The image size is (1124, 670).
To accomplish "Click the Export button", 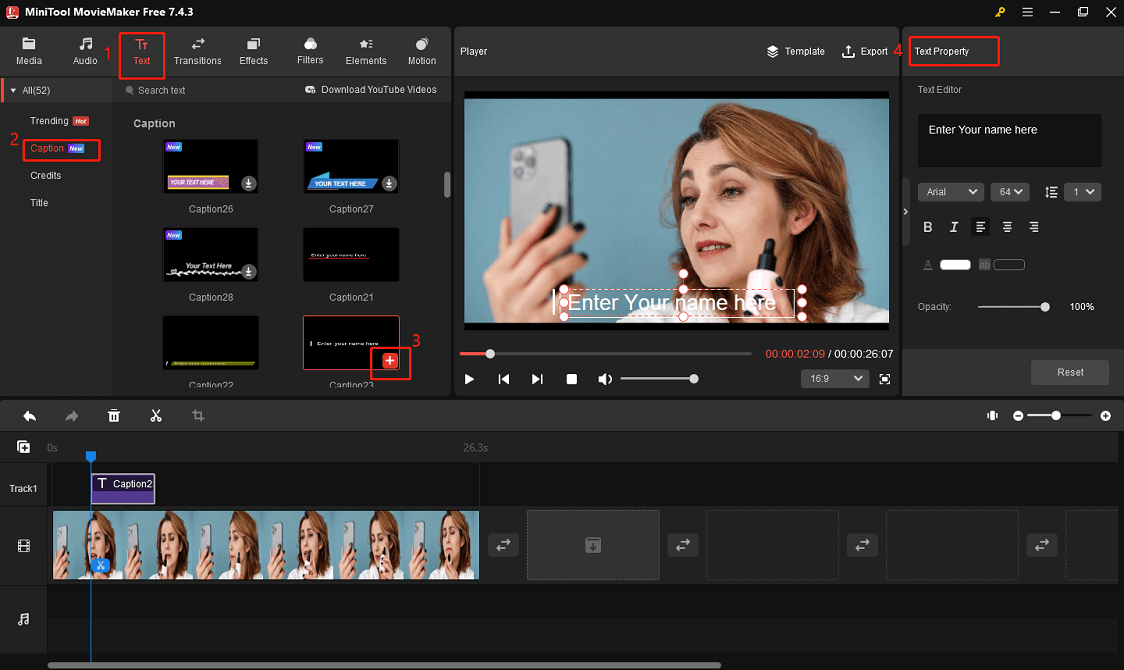I will point(864,52).
